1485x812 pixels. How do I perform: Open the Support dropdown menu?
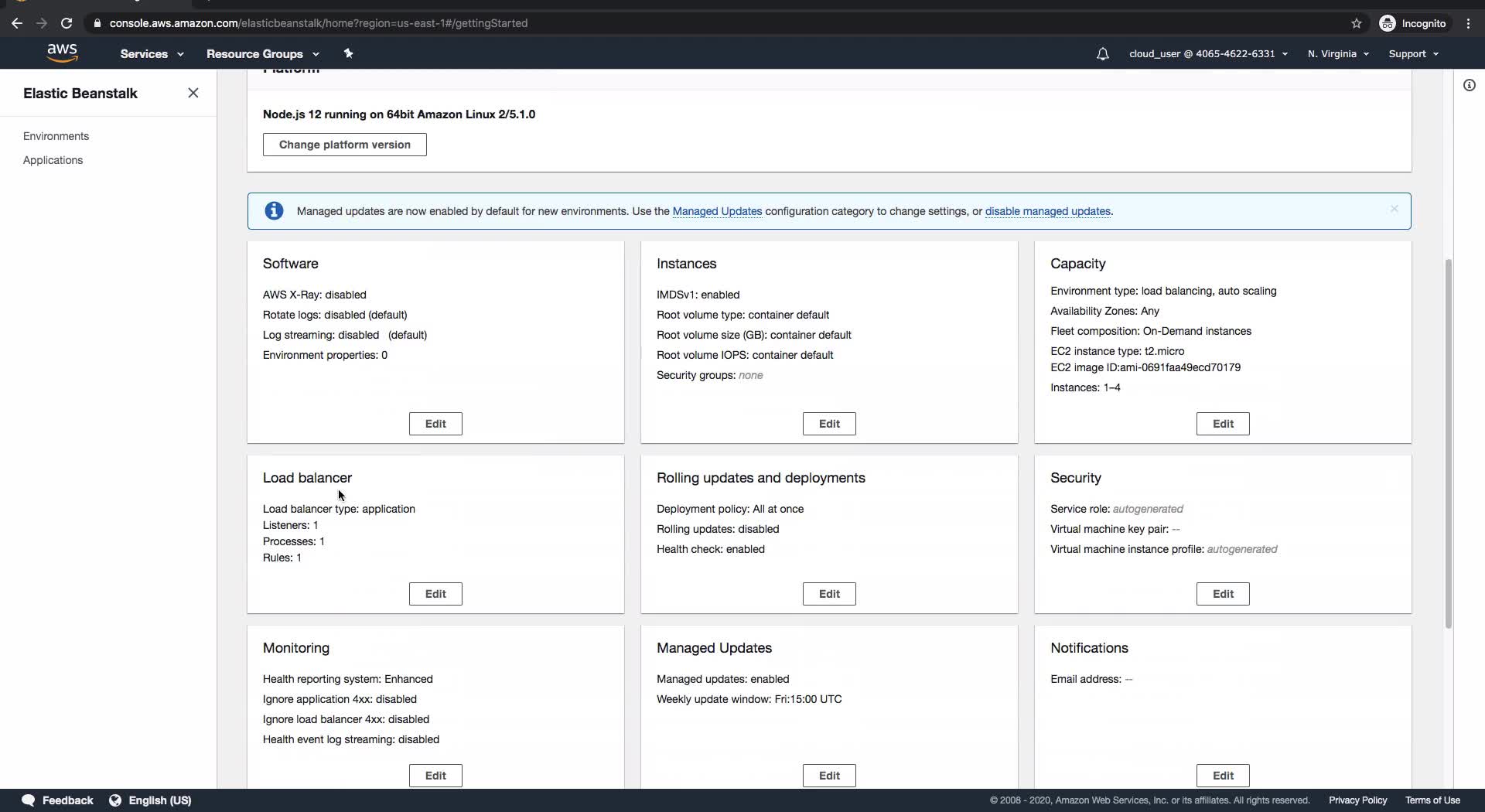coord(1413,54)
